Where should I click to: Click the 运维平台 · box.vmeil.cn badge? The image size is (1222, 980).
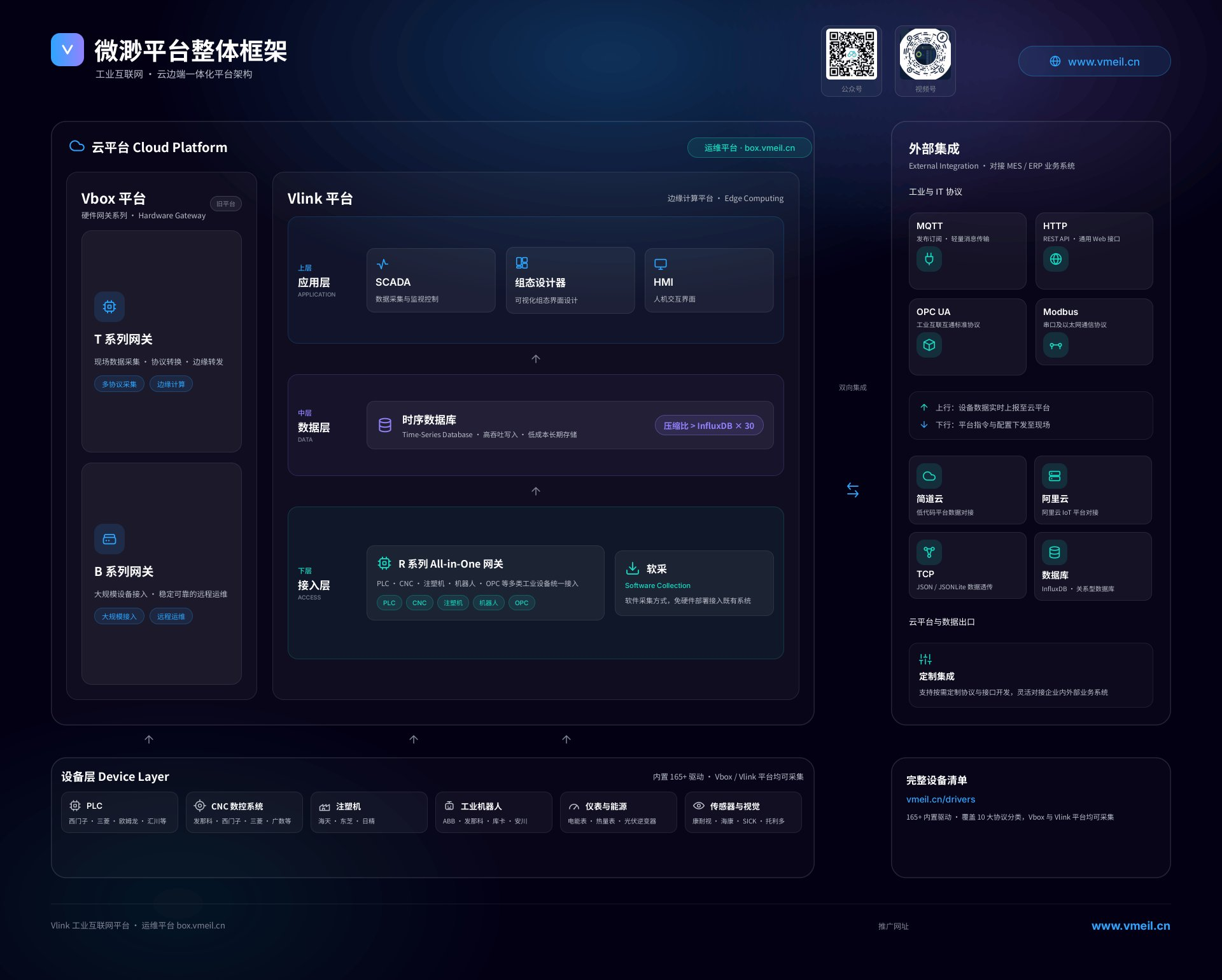(749, 148)
